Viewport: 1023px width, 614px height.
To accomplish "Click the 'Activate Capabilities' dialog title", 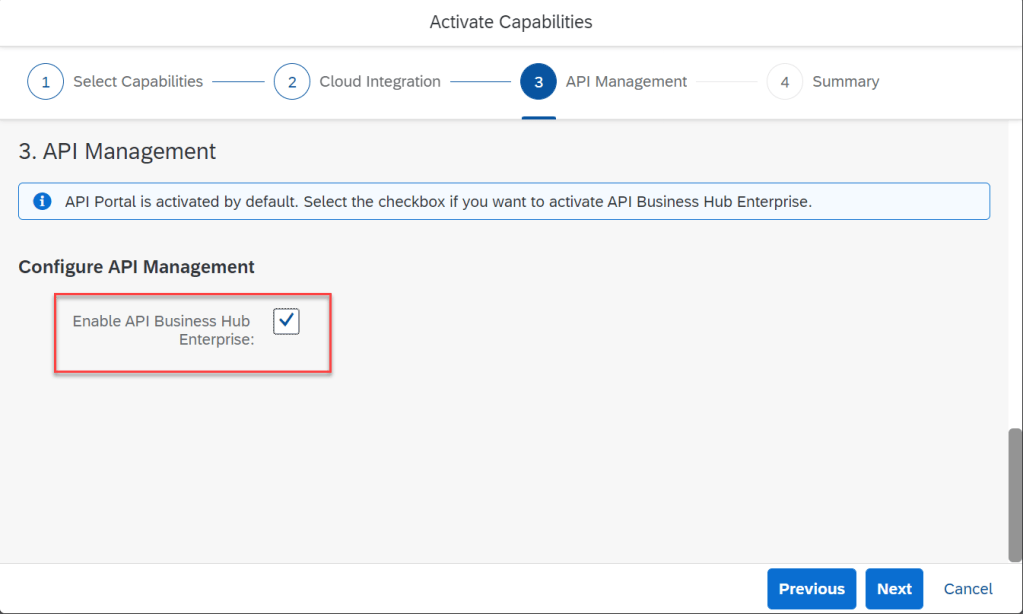I will (511, 22).
